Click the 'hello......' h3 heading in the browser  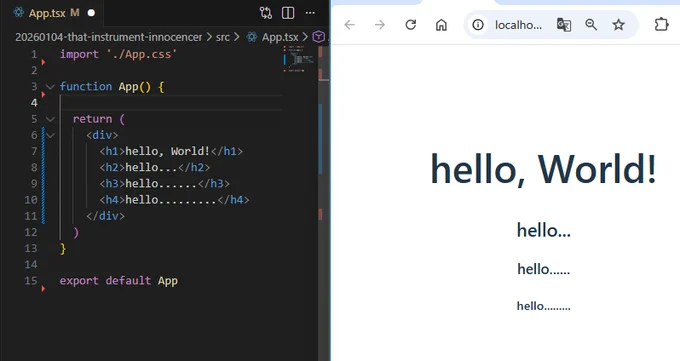pyautogui.click(x=543, y=269)
